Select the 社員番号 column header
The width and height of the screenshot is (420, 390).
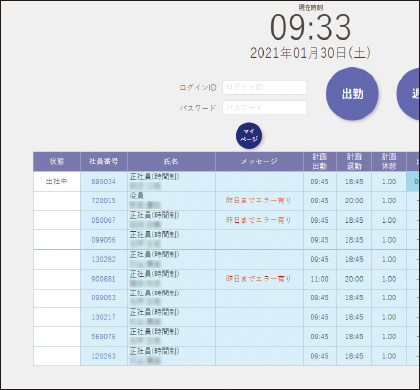[104, 162]
